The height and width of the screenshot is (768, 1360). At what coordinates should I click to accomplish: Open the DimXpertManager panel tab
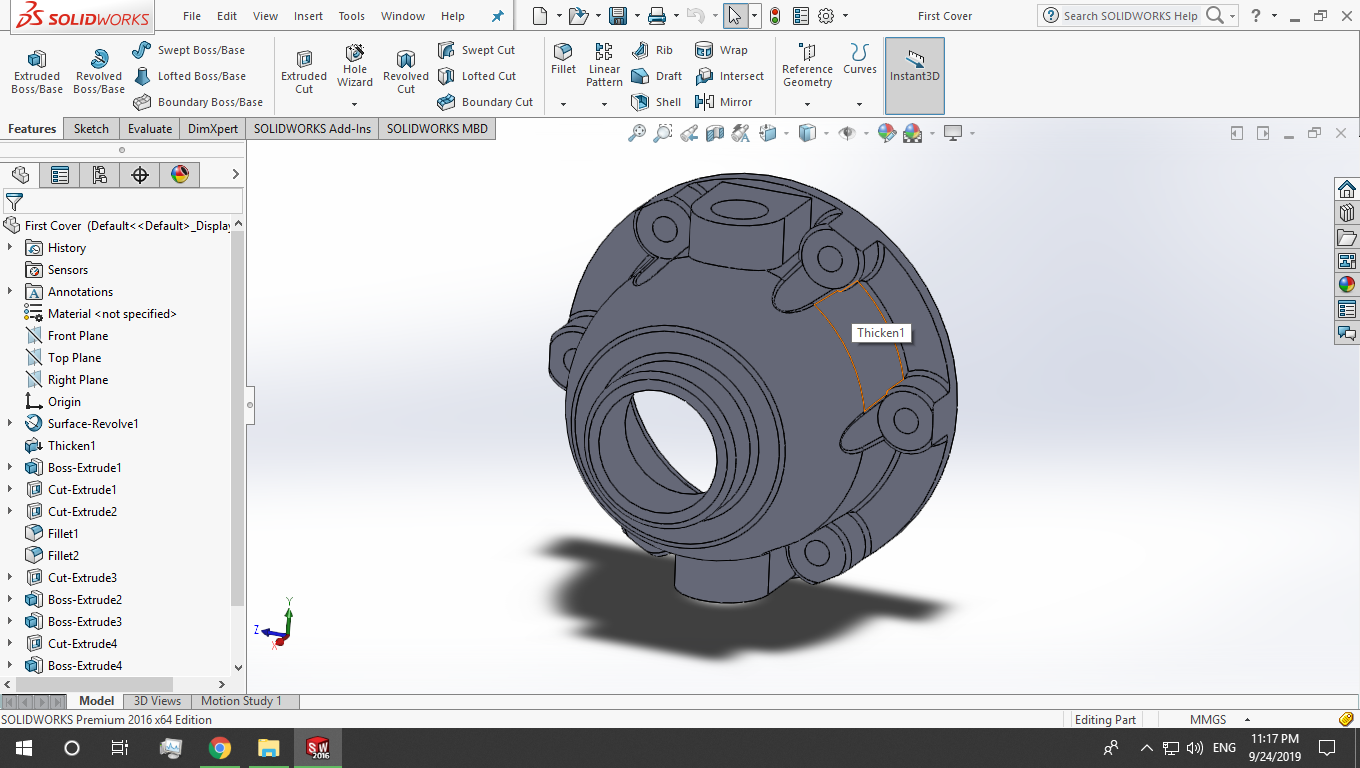[x=140, y=175]
